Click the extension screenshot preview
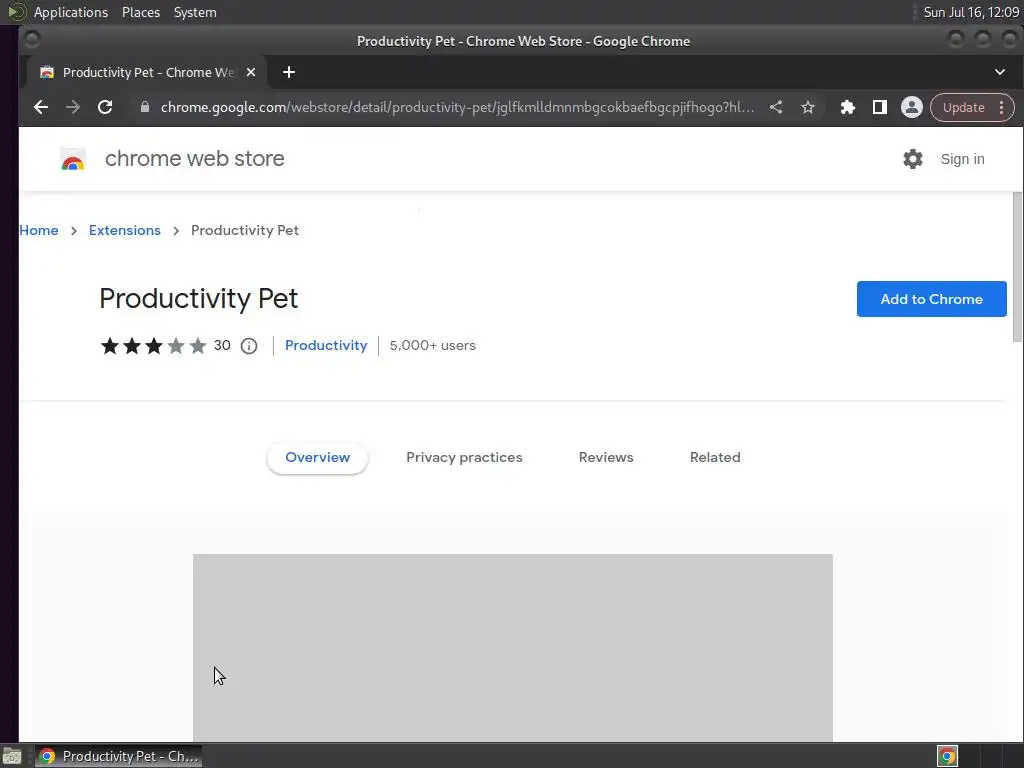The height and width of the screenshot is (768, 1024). 513,648
